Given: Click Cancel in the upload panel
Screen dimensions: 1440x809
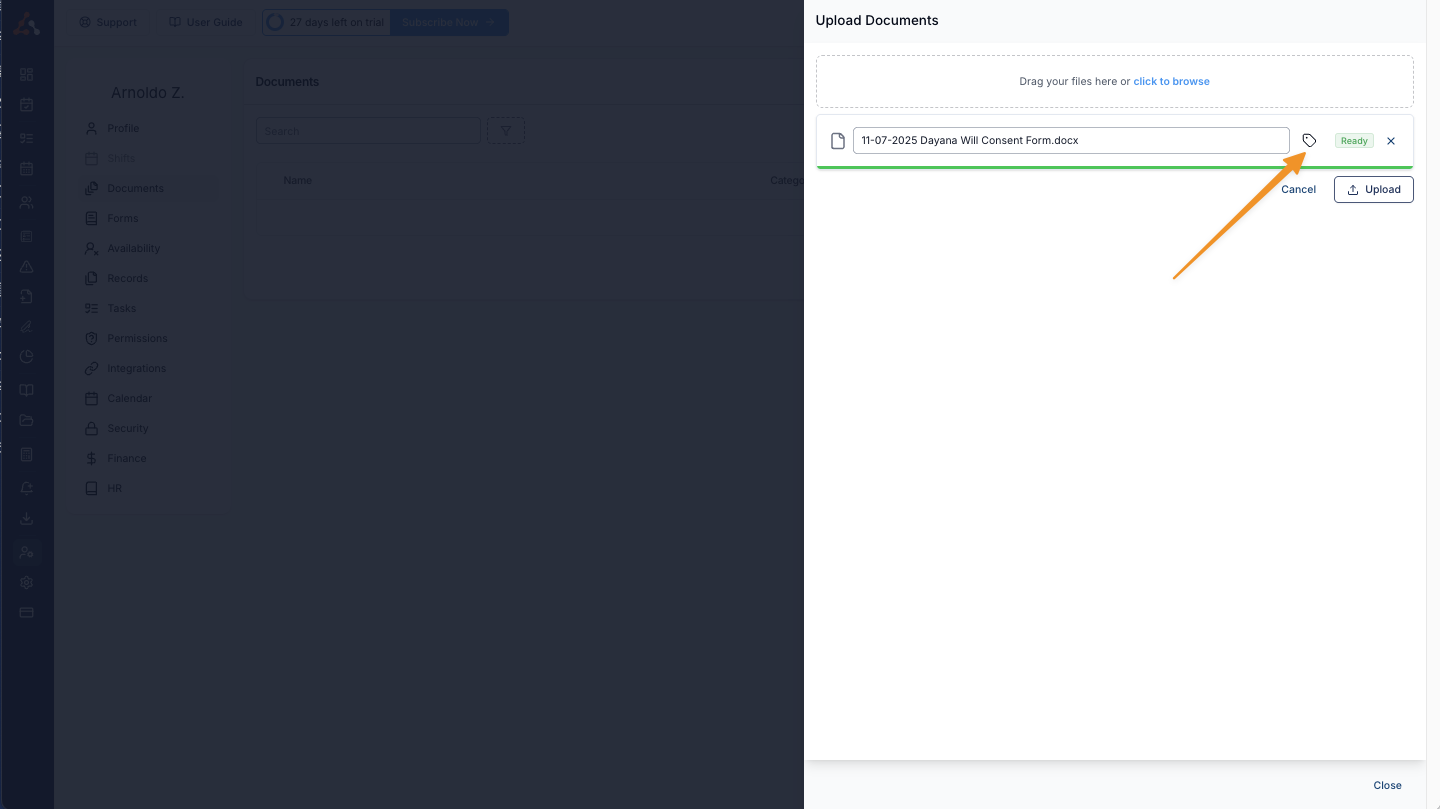Looking at the screenshot, I should click(x=1298, y=190).
